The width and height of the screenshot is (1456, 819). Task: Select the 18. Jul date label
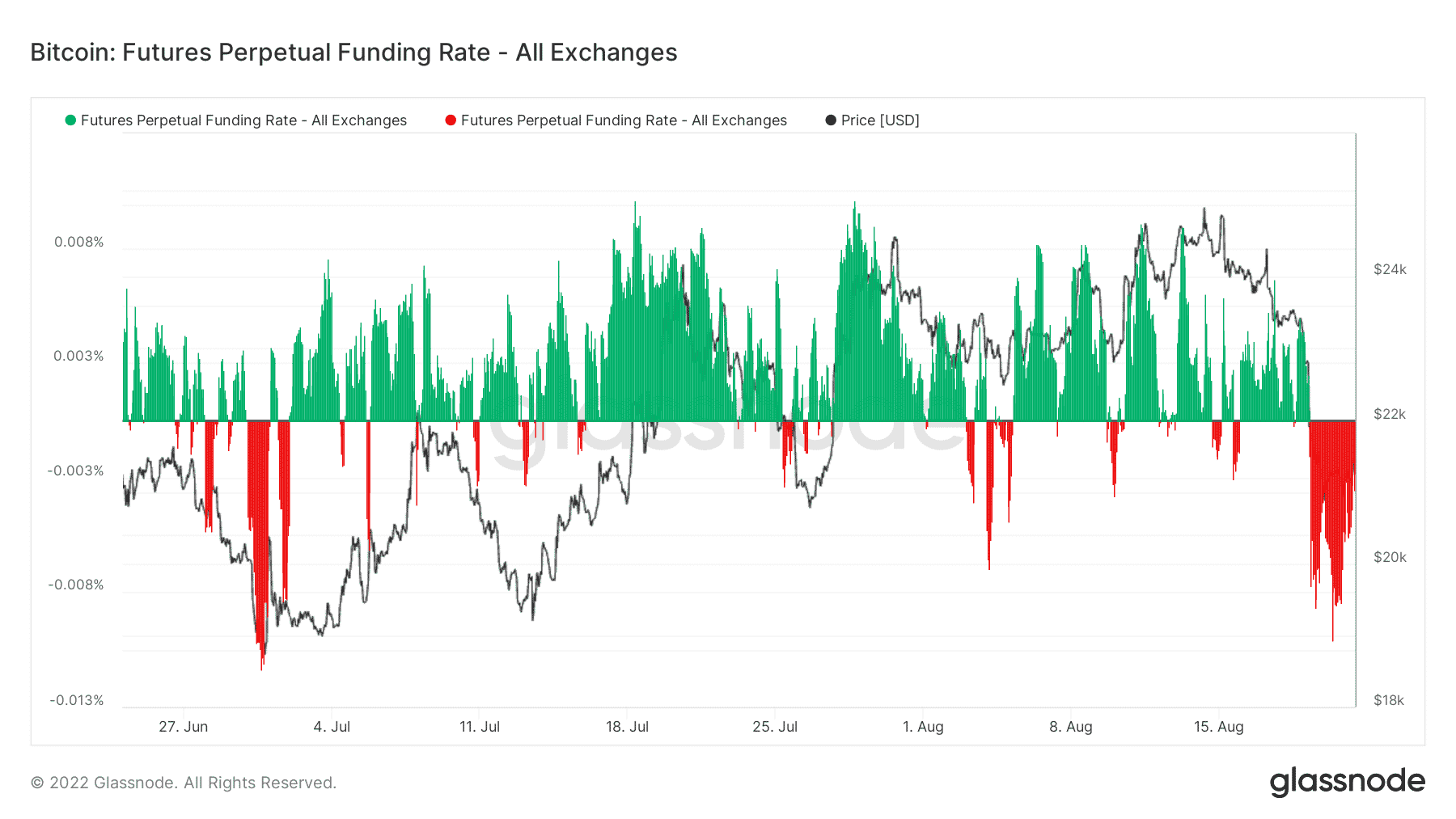[627, 727]
